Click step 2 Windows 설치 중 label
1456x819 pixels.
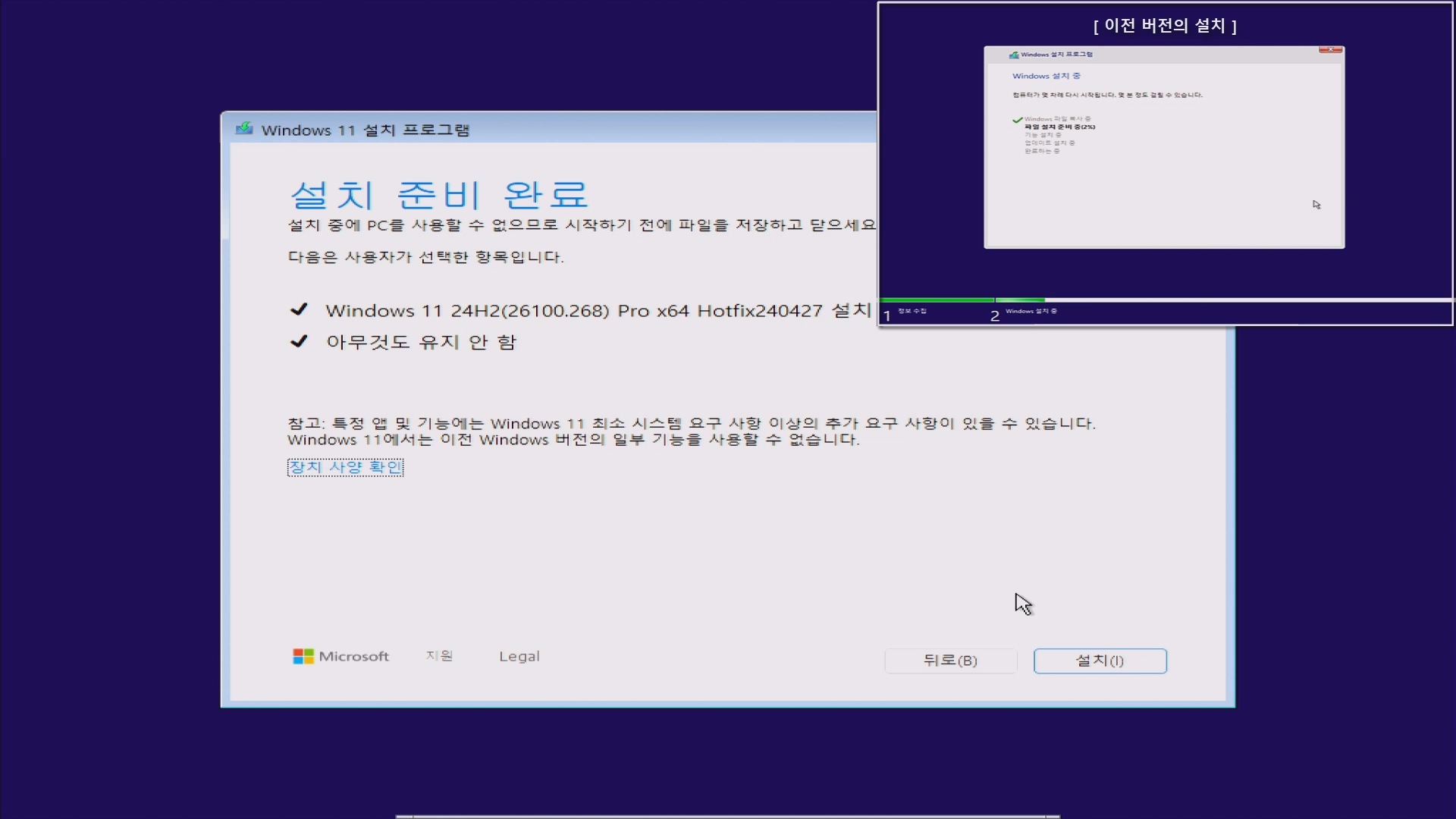coord(1031,311)
